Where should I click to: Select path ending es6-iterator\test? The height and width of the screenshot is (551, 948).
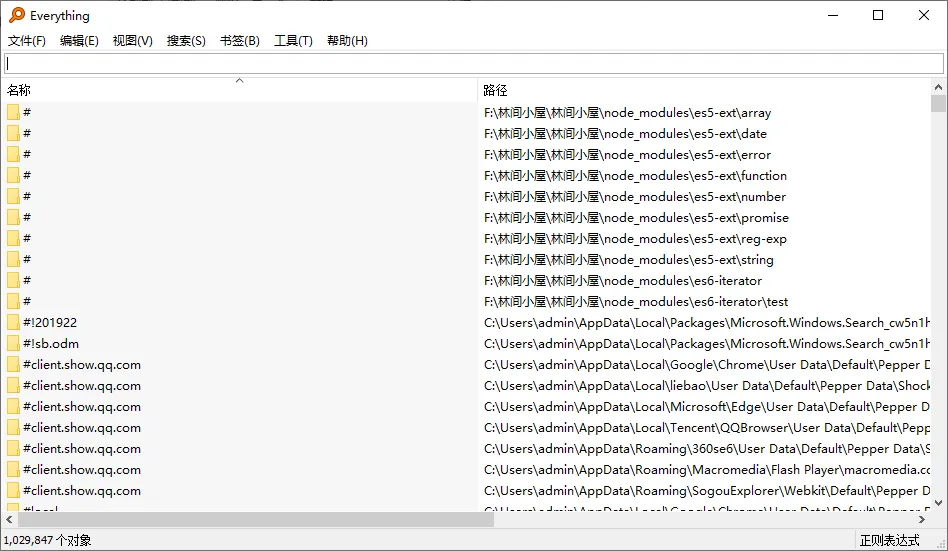coord(636,302)
